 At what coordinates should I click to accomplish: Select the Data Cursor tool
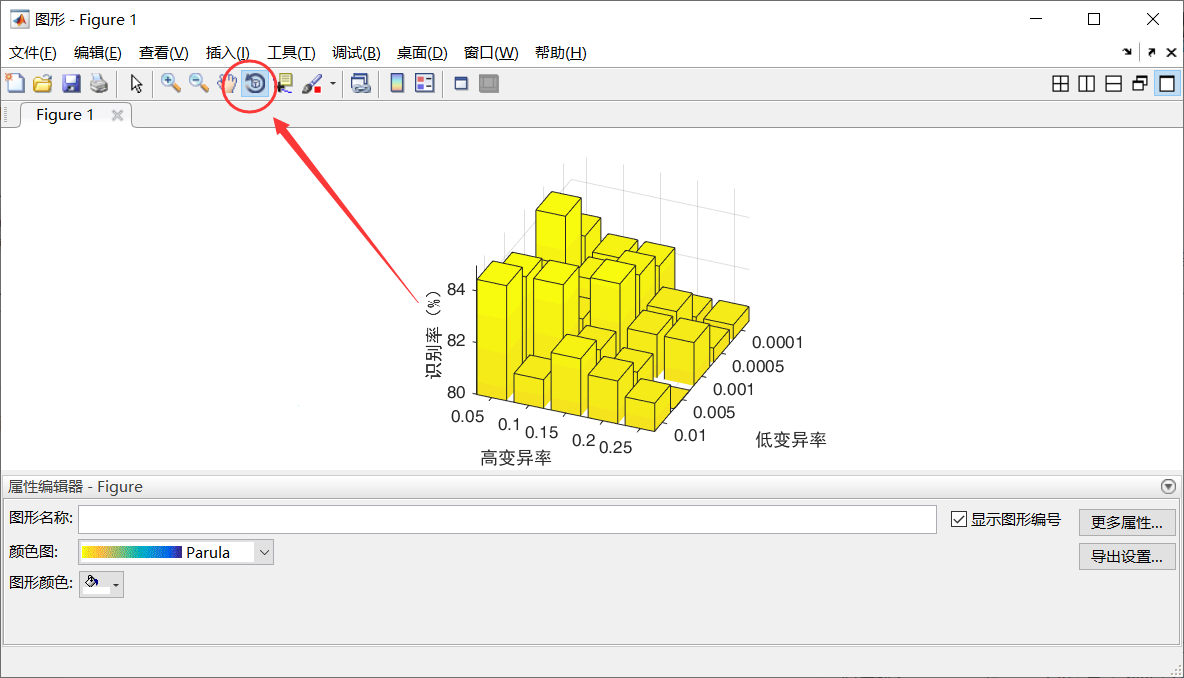pos(285,83)
